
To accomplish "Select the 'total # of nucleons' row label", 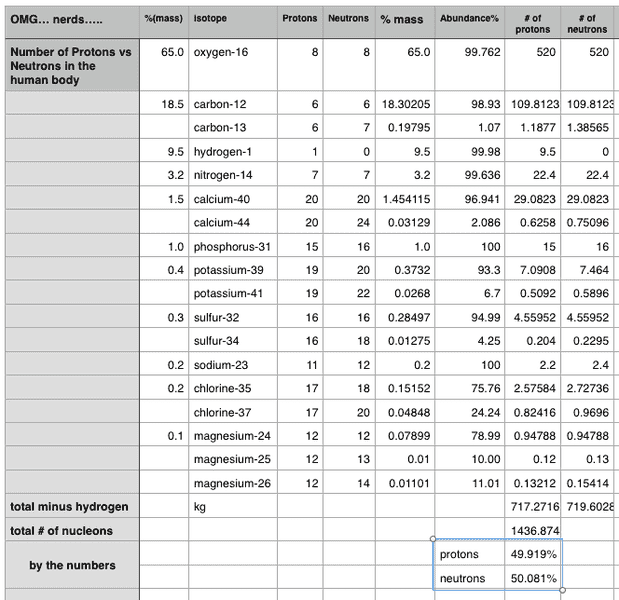I will tap(72, 530).
